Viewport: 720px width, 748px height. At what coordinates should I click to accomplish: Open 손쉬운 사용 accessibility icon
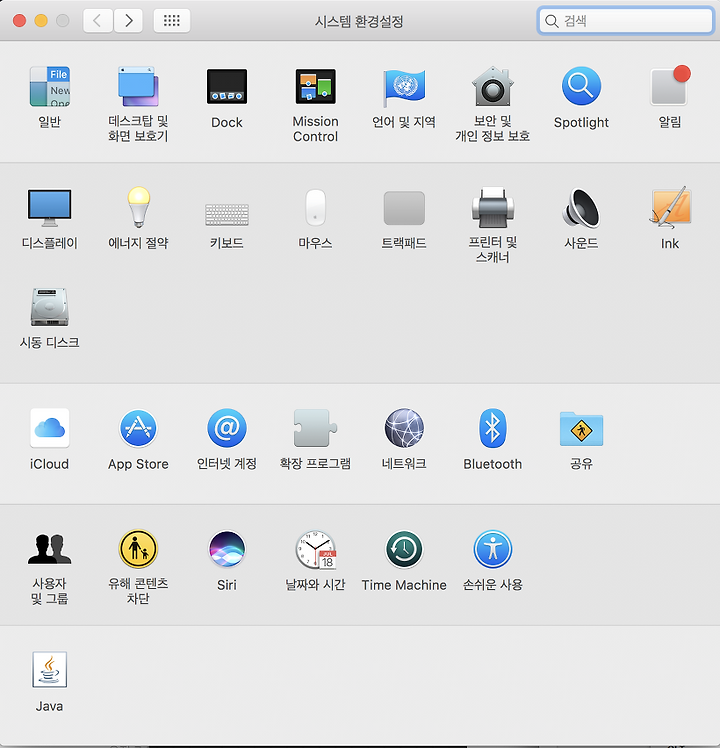493,549
